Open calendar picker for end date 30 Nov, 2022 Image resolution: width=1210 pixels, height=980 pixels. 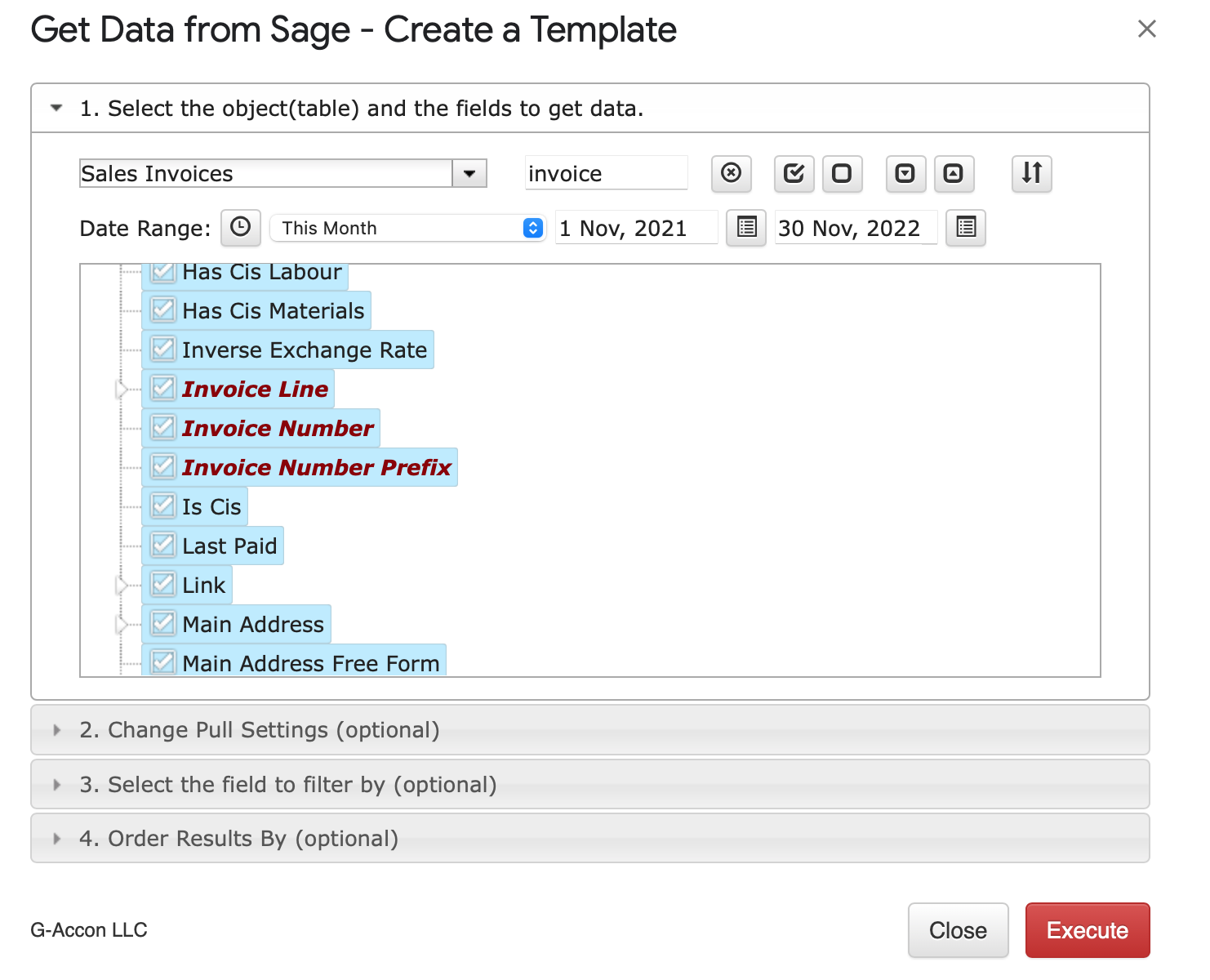966,227
